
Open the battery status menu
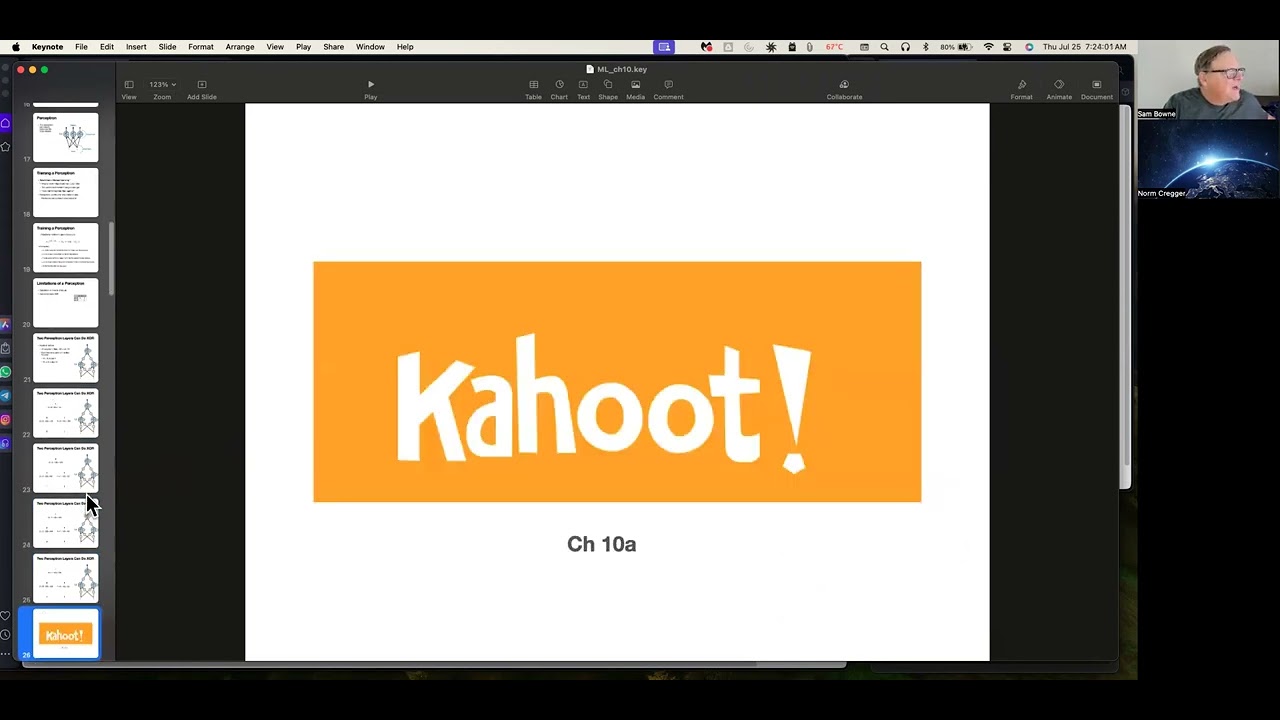coord(956,47)
